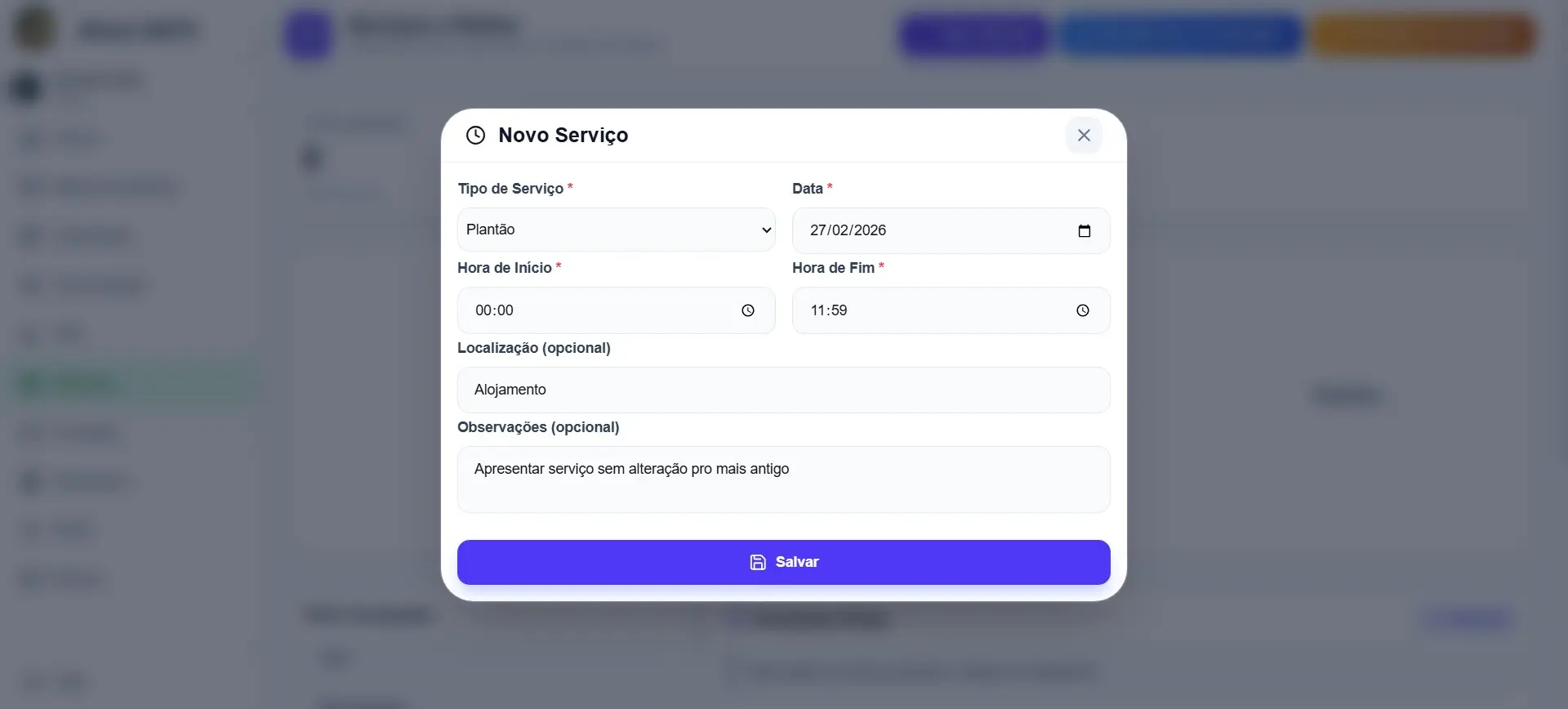The image size is (1568, 709).
Task: Select the year 2026 in Data field
Action: (x=869, y=230)
